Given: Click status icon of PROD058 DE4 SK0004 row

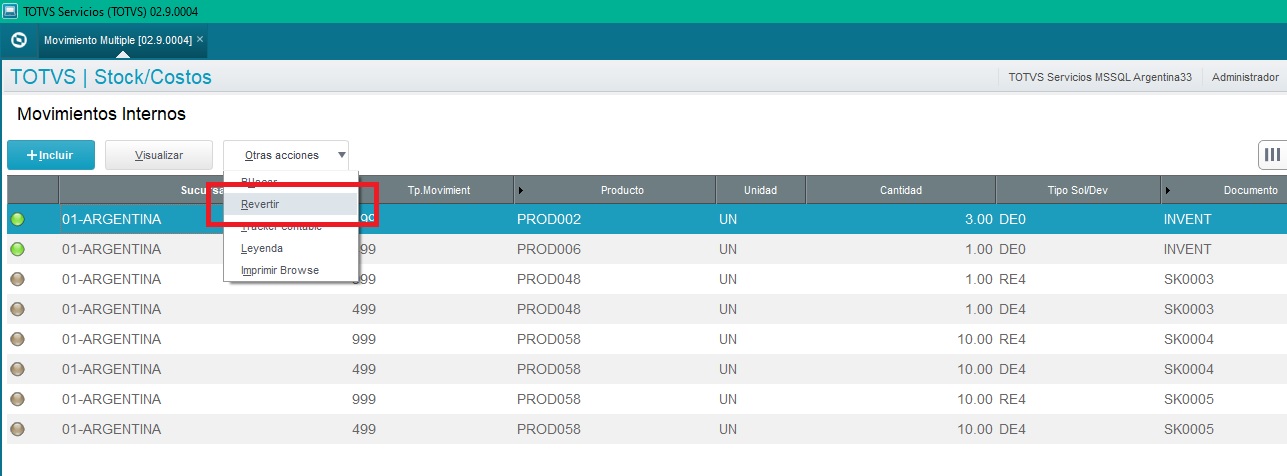Looking at the screenshot, I should [x=17, y=369].
